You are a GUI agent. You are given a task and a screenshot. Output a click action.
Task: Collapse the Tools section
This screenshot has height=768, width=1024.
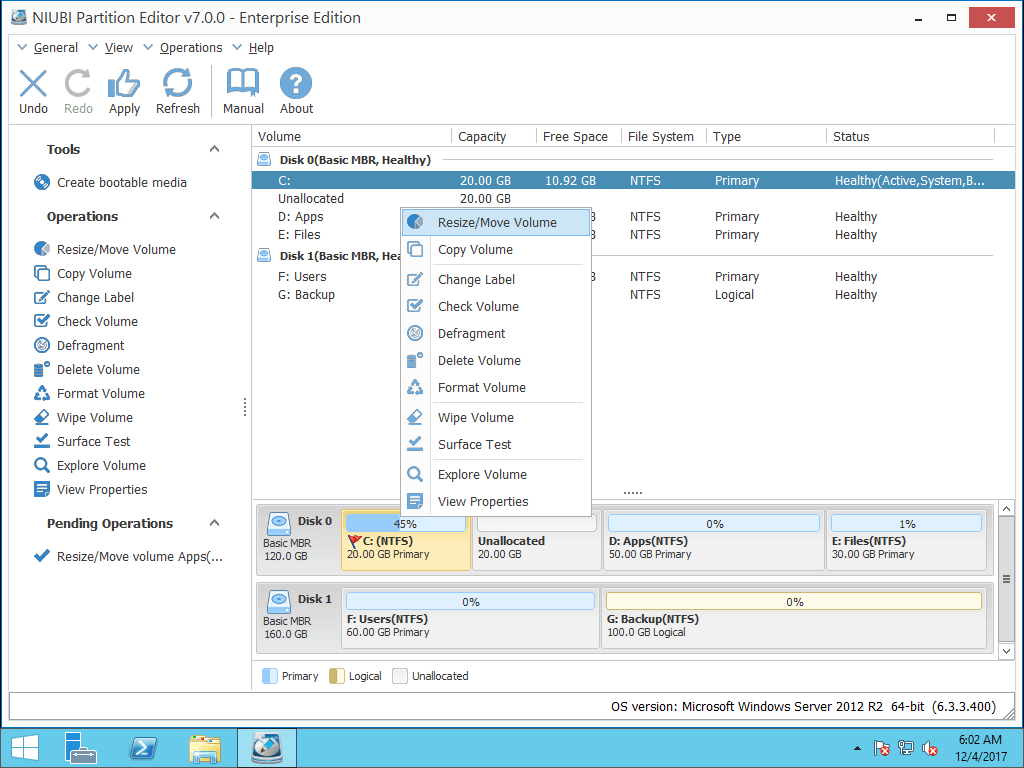(x=214, y=149)
